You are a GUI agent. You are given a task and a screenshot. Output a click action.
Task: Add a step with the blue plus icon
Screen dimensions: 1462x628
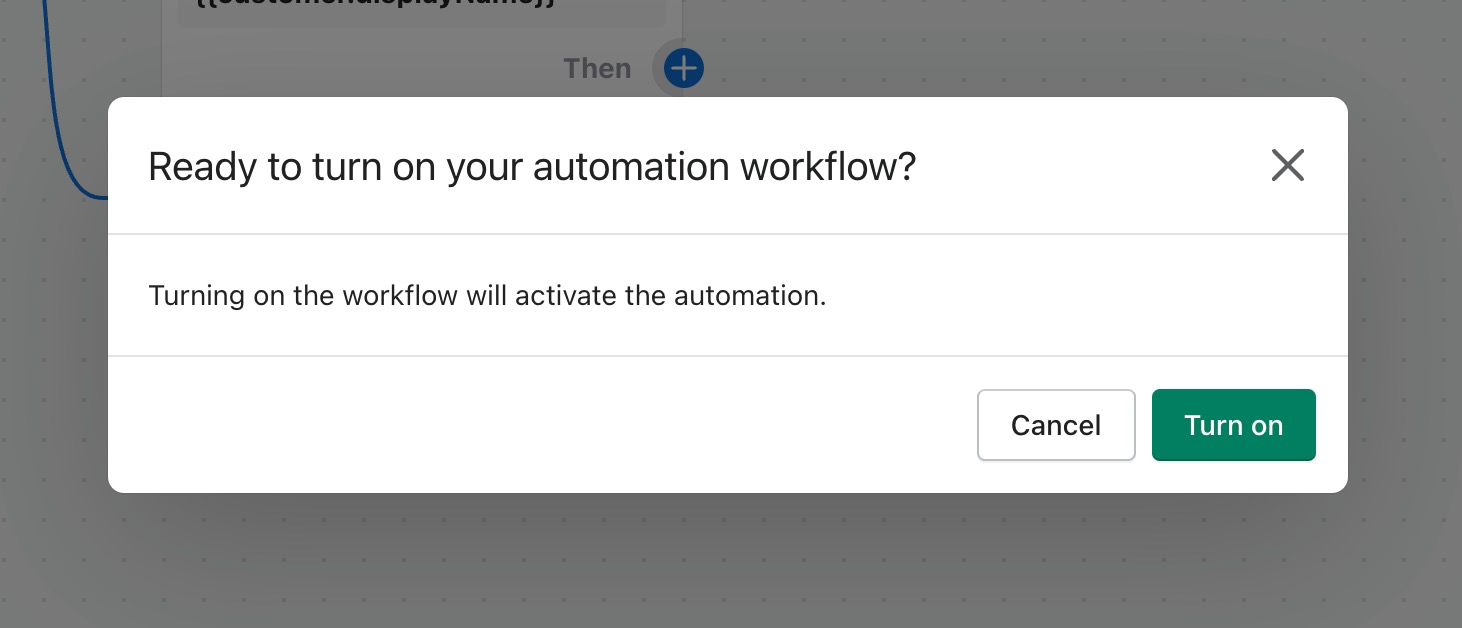click(684, 68)
